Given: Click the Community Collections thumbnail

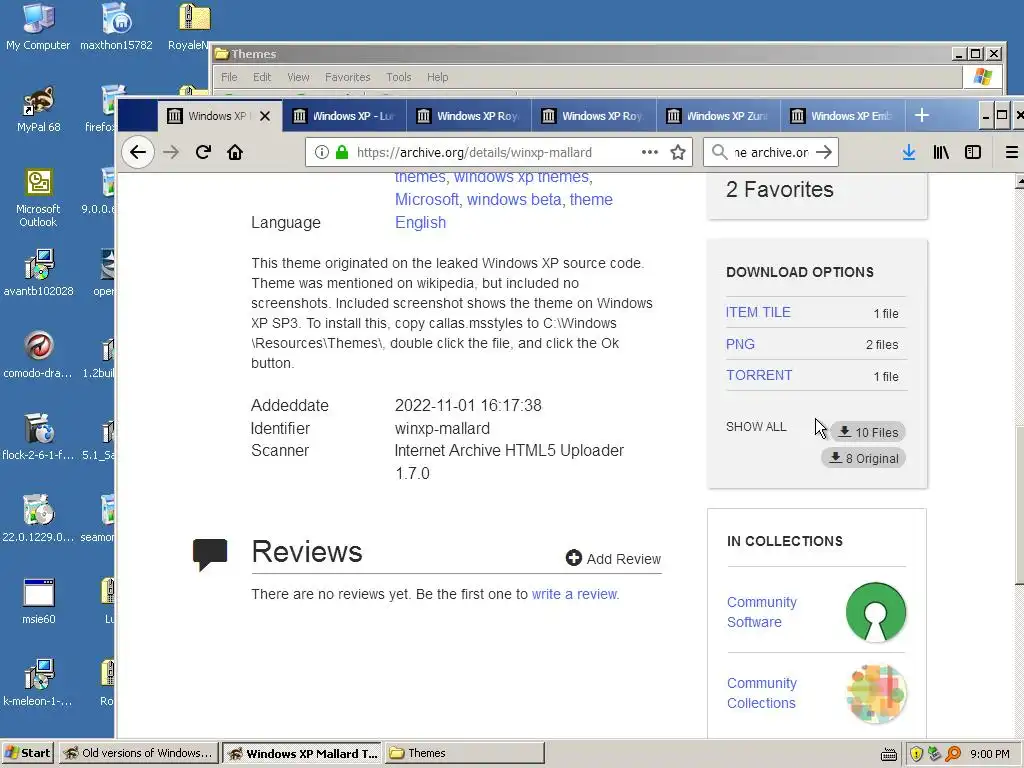Looking at the screenshot, I should coord(876,694).
